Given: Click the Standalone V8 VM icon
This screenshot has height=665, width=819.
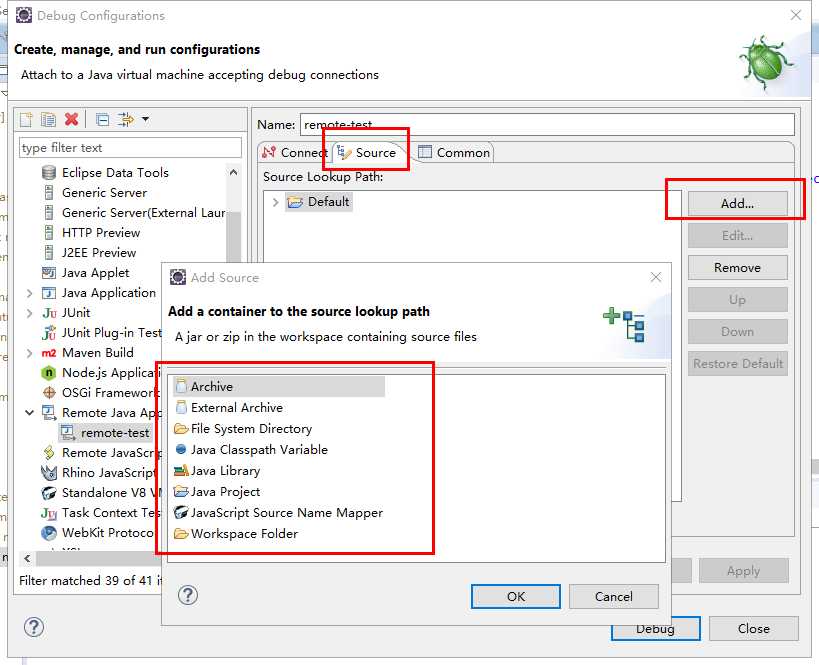Looking at the screenshot, I should click(x=49, y=493).
